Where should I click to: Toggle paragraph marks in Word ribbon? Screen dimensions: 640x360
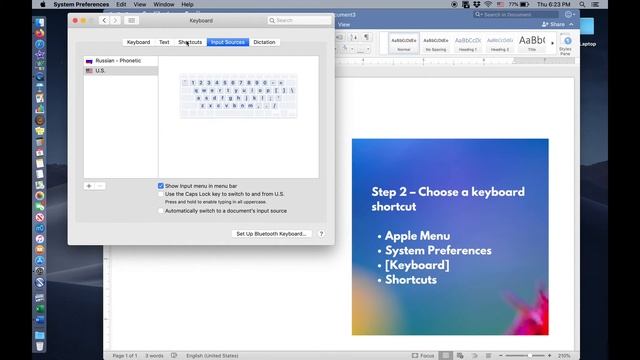(367, 37)
